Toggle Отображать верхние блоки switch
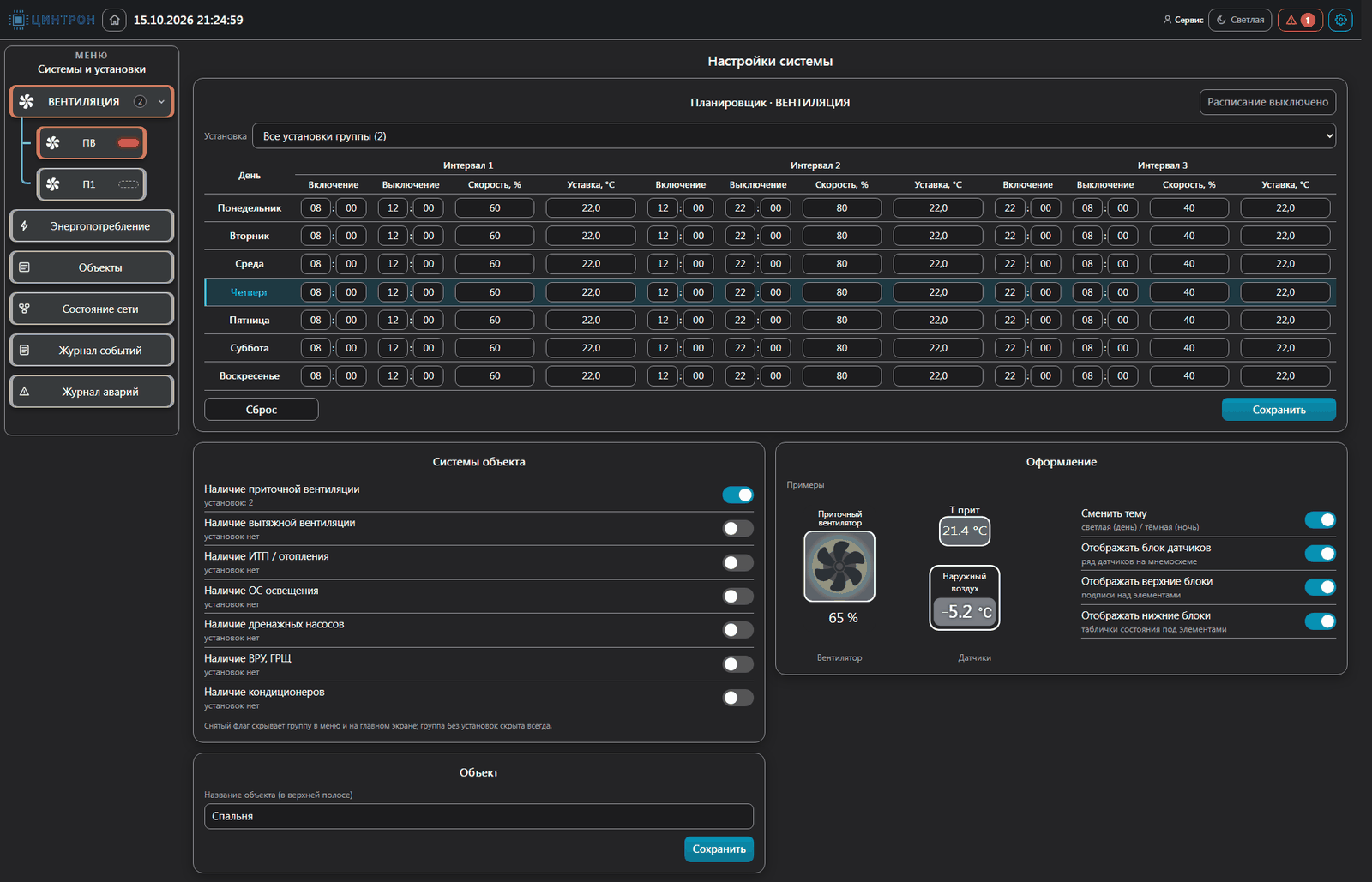 coord(1321,587)
